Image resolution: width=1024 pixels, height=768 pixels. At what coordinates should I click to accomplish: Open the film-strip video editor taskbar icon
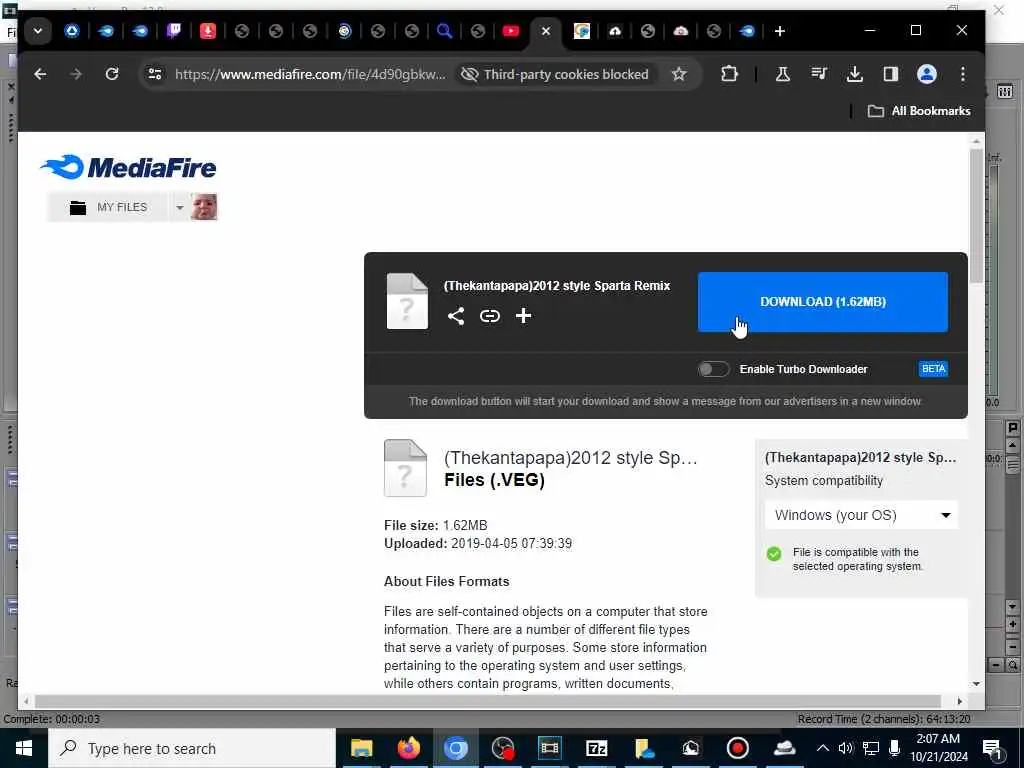pos(549,748)
